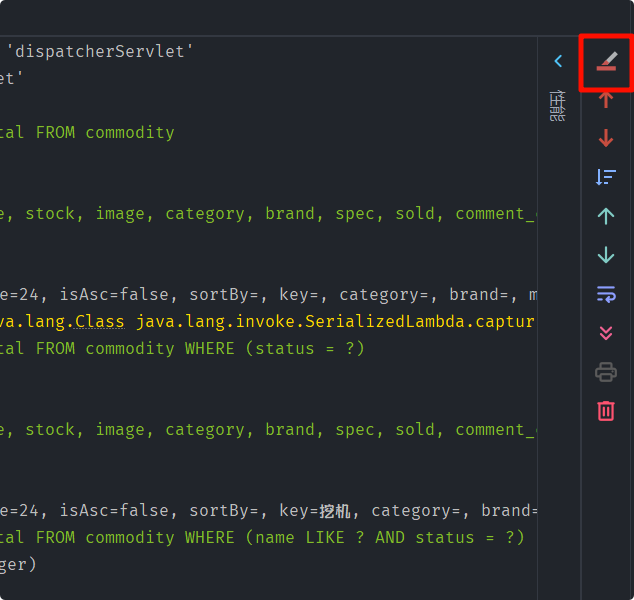Click the printer icon
The height and width of the screenshot is (600, 634).
[606, 372]
